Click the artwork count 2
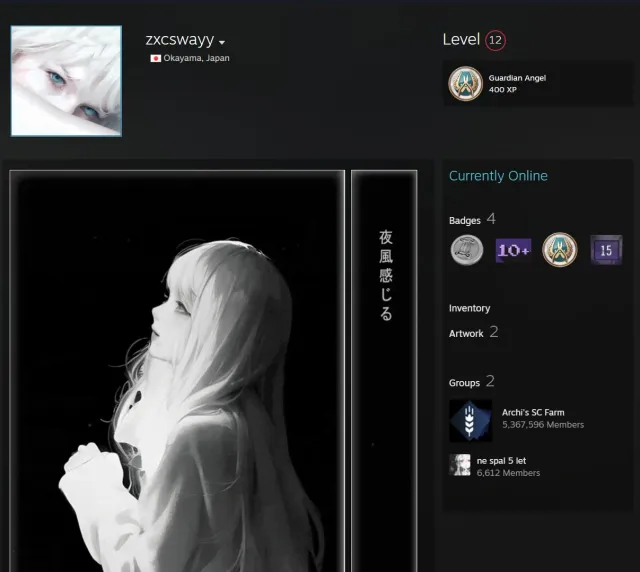Image resolution: width=640 pixels, height=572 pixels. point(494,332)
